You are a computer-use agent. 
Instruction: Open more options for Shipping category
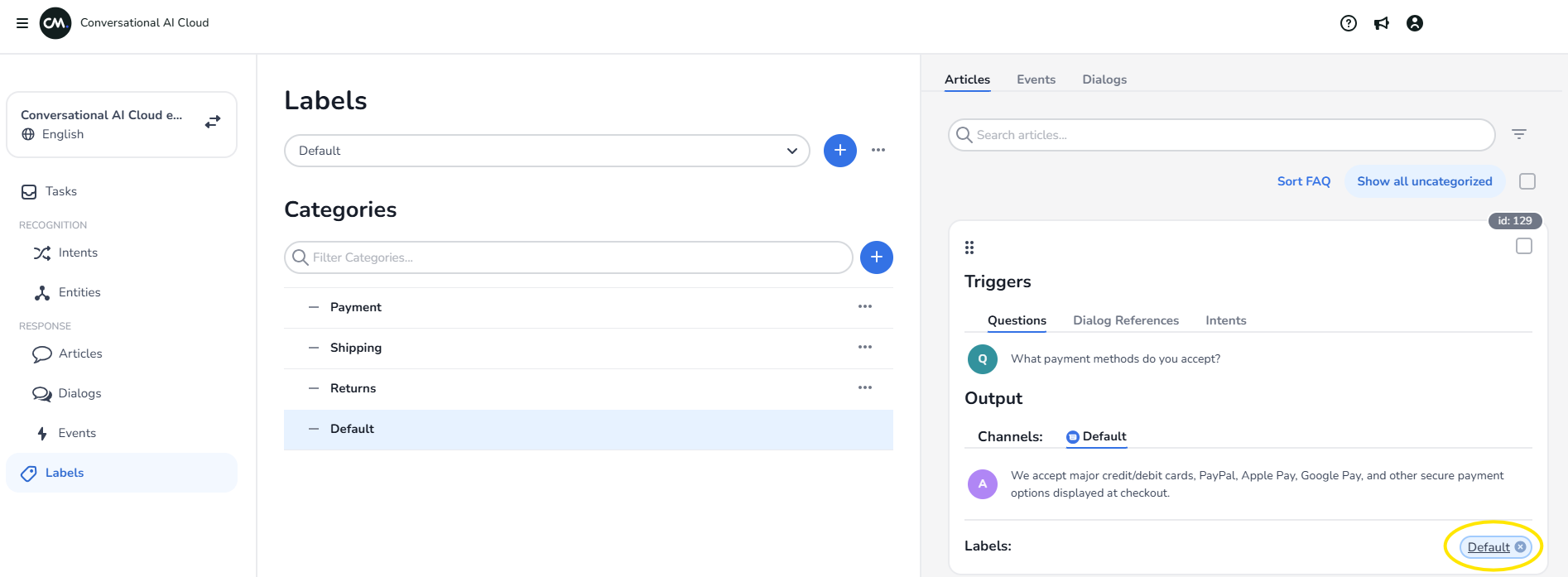point(865,347)
